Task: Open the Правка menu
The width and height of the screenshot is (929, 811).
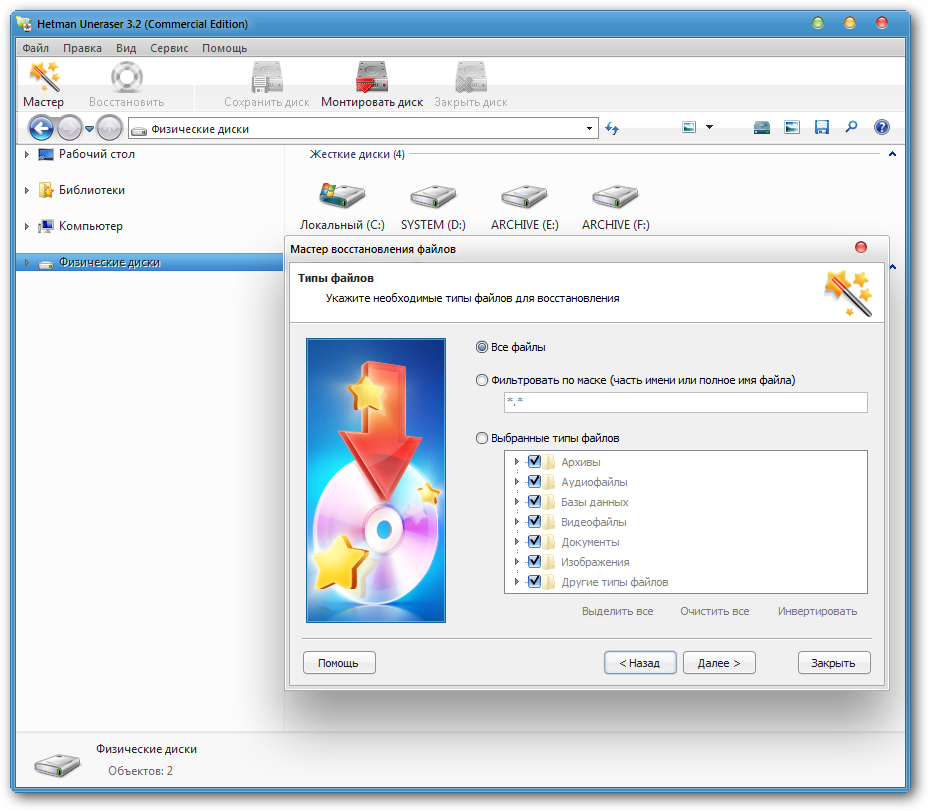Action: pos(82,48)
